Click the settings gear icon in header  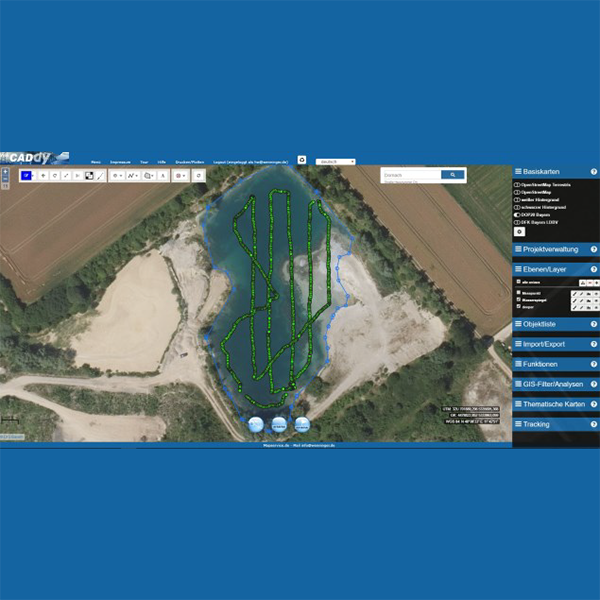pos(302,160)
